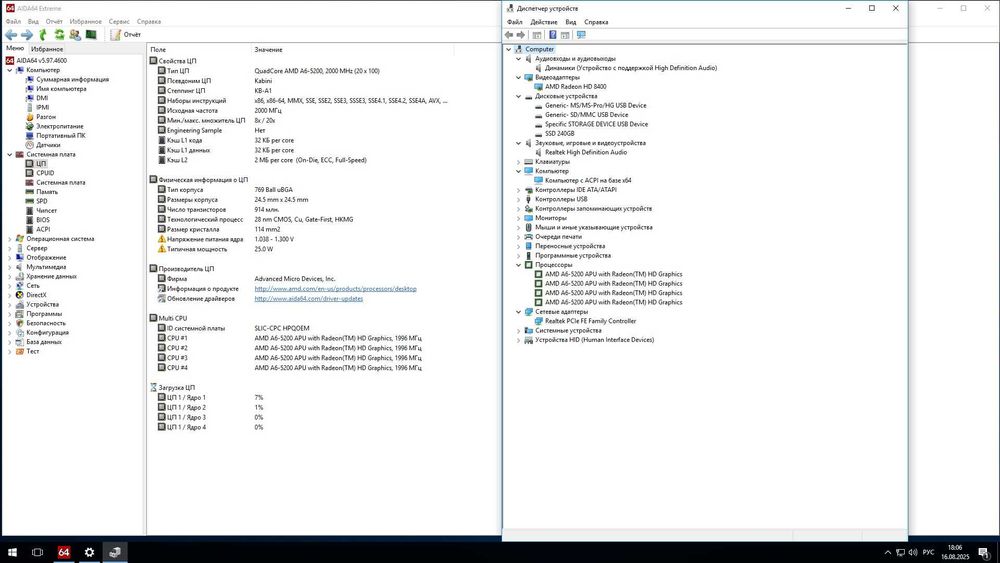The image size is (1000, 563).
Task: Expand the DirectX node in AIDA64 tree
Action: click(10, 295)
